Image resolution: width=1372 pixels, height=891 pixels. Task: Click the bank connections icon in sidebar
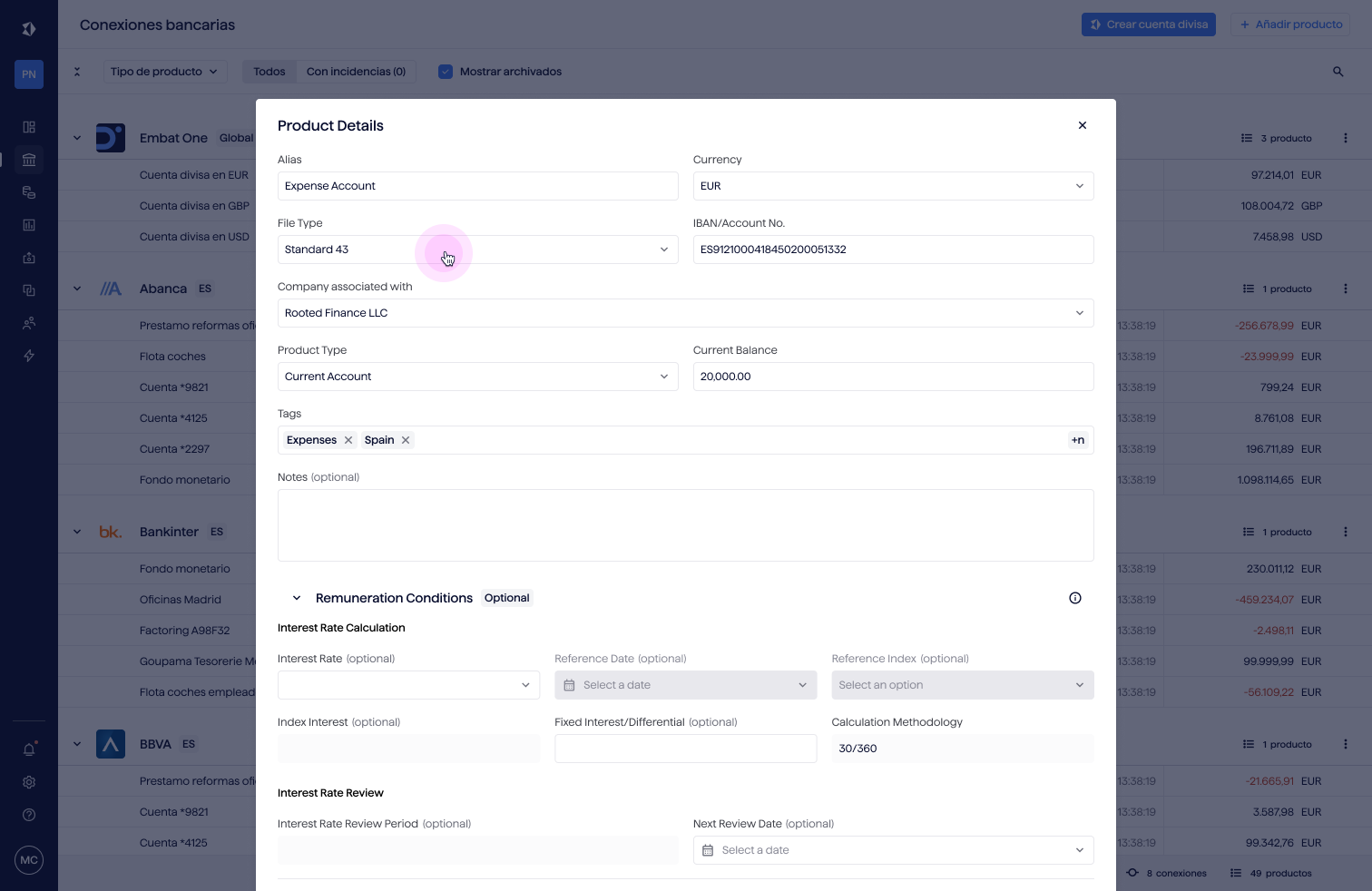29,160
